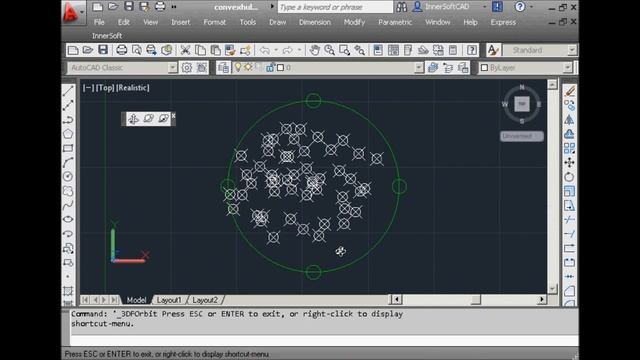Open the File menu
This screenshot has height=360, width=640.
[99, 22]
